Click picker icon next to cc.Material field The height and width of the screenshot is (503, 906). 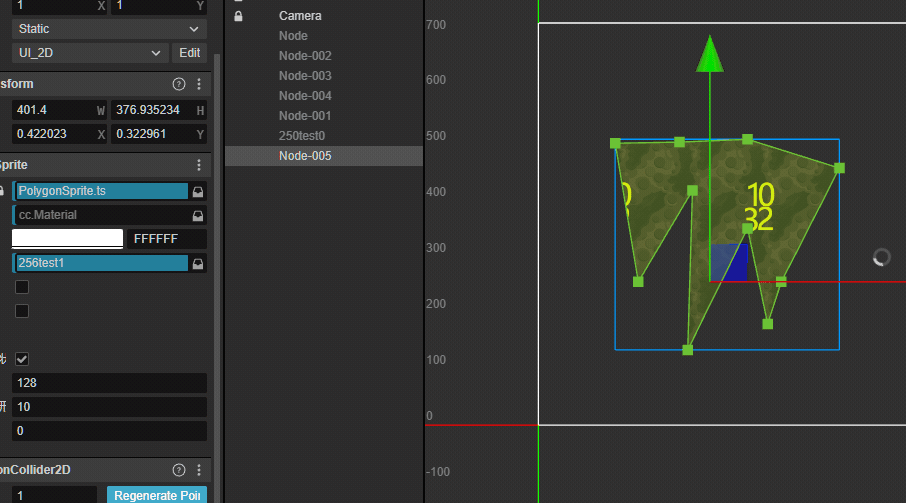click(x=198, y=215)
